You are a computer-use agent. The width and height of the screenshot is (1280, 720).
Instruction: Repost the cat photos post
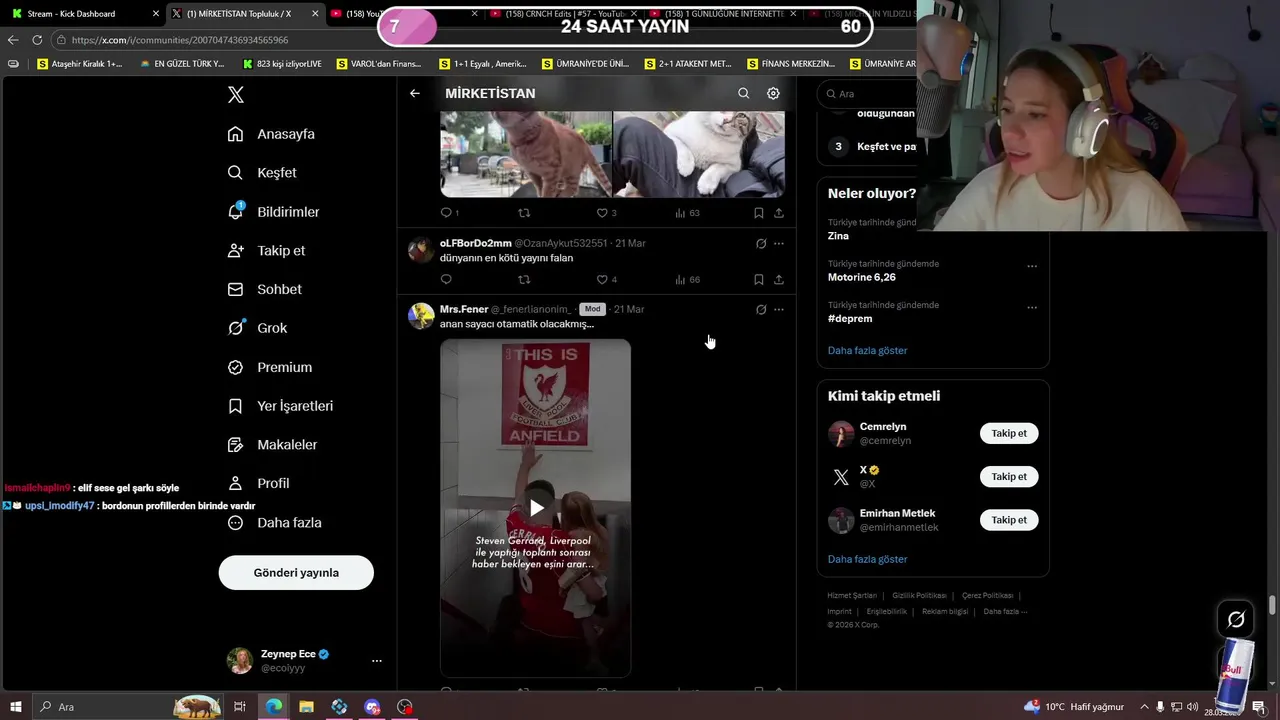click(524, 213)
